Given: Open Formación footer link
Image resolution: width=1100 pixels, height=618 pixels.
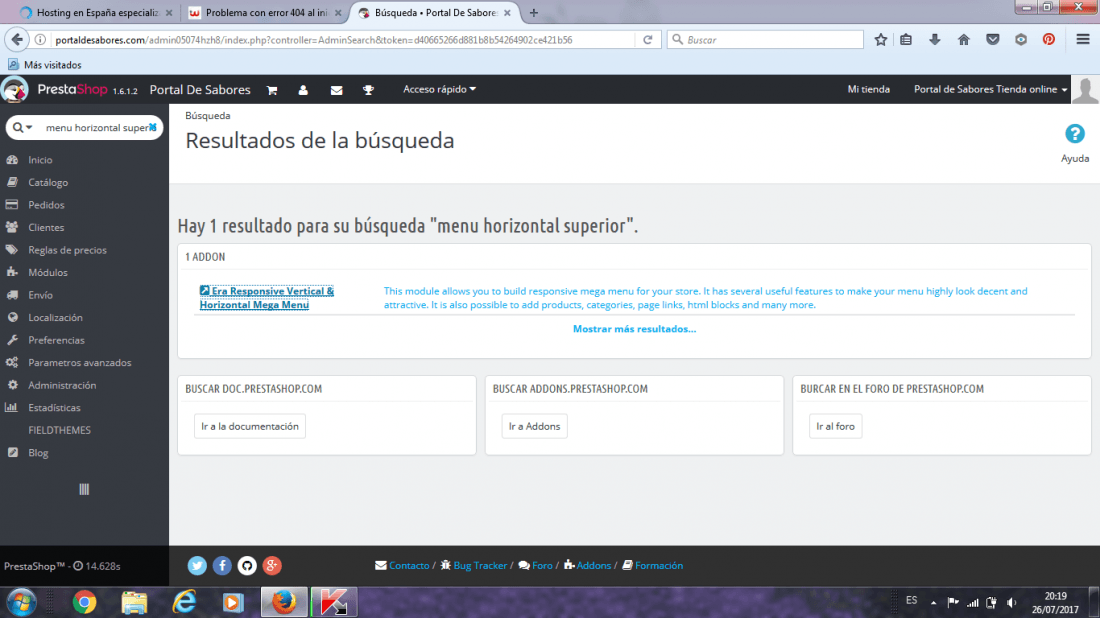Looking at the screenshot, I should click(x=659, y=565).
